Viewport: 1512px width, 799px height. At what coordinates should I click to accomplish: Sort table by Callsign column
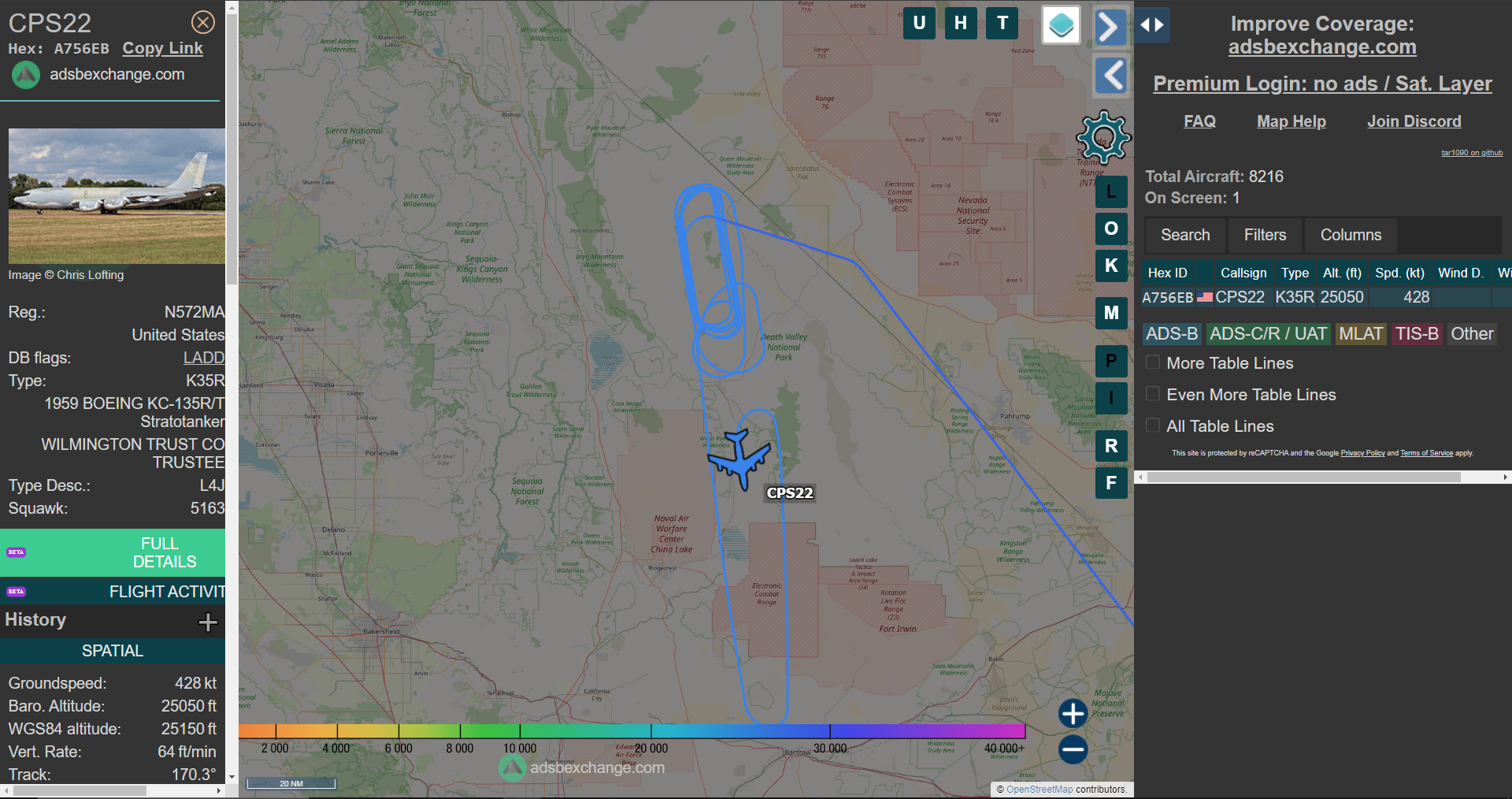click(1243, 273)
